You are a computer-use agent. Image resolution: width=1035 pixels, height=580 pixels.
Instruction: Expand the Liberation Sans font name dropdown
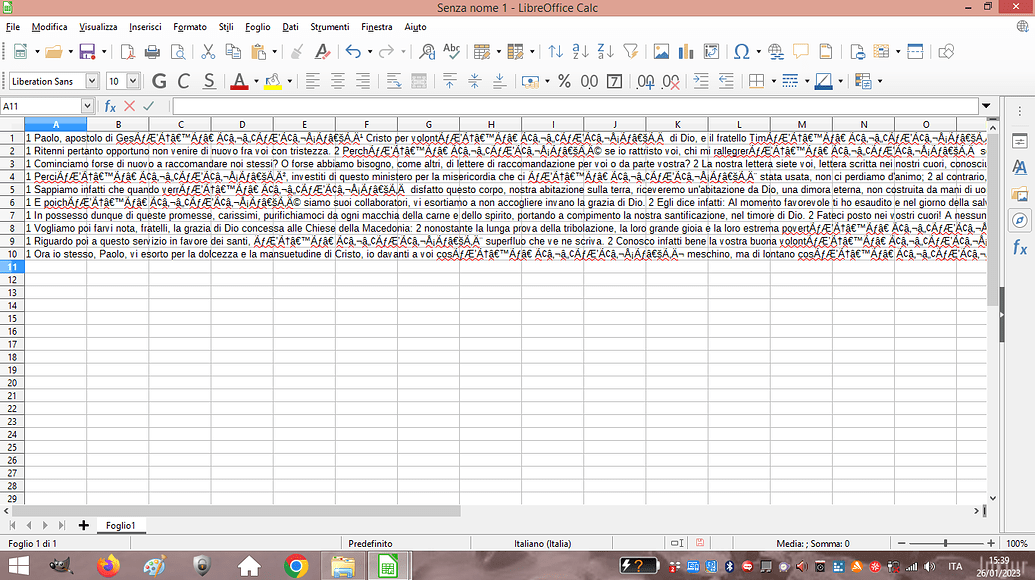pyautogui.click(x=92, y=81)
